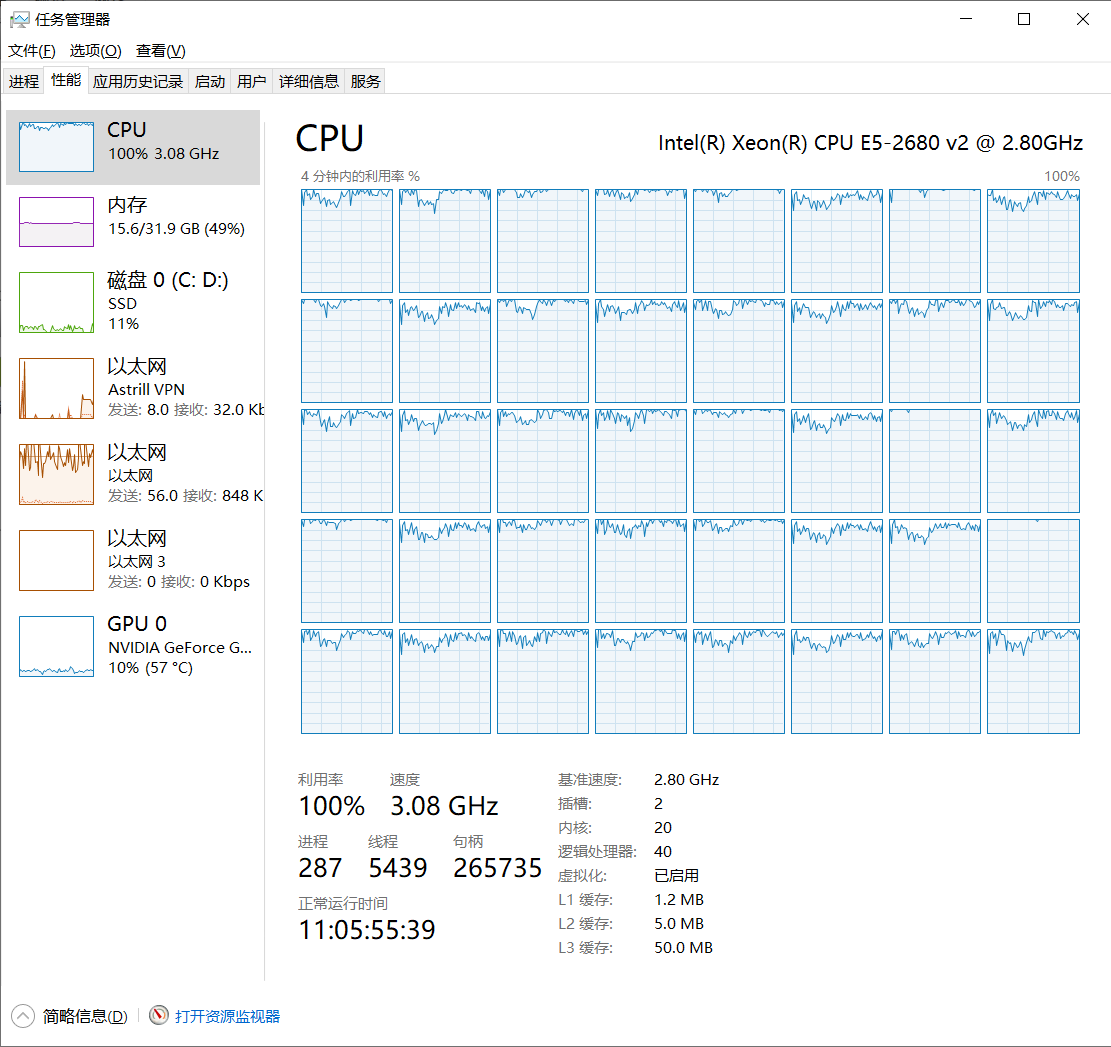
Task: Click the 虚拟化 已启用 value
Action: coord(677,876)
